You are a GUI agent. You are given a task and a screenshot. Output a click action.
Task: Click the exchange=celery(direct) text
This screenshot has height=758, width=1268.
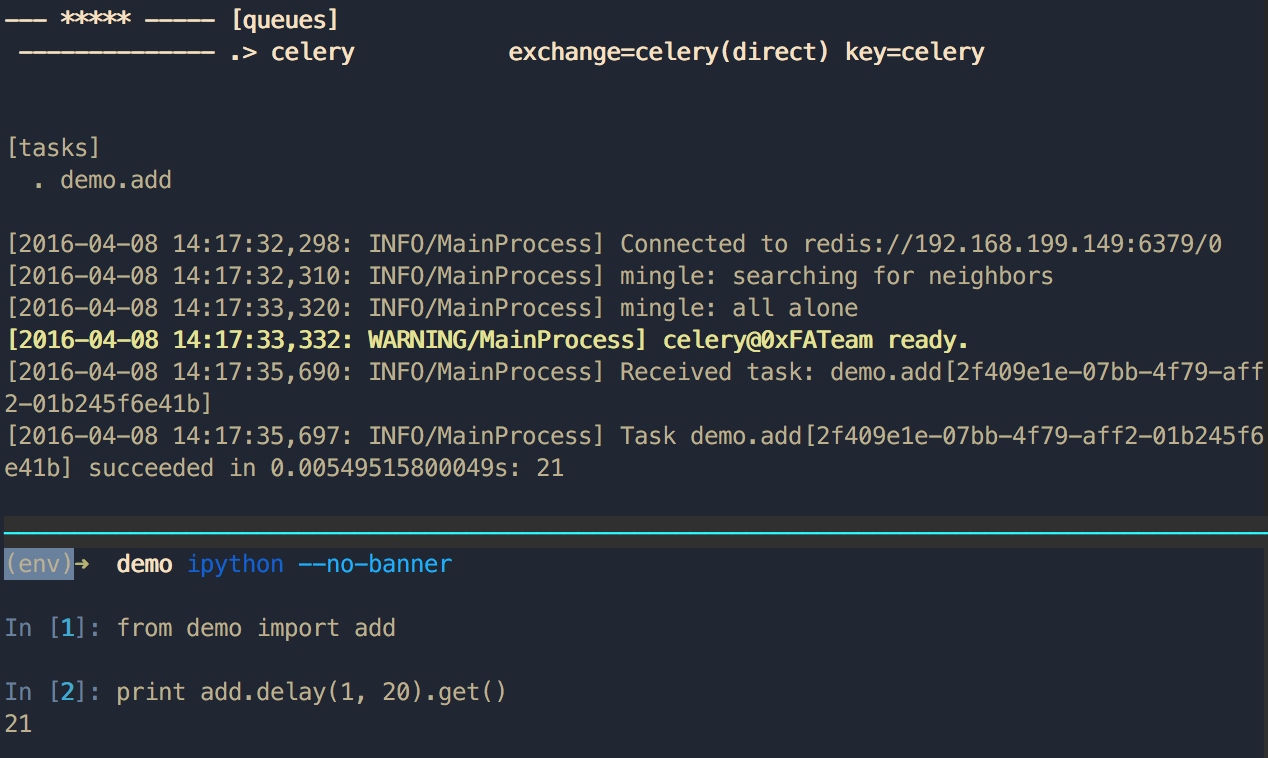tap(668, 52)
